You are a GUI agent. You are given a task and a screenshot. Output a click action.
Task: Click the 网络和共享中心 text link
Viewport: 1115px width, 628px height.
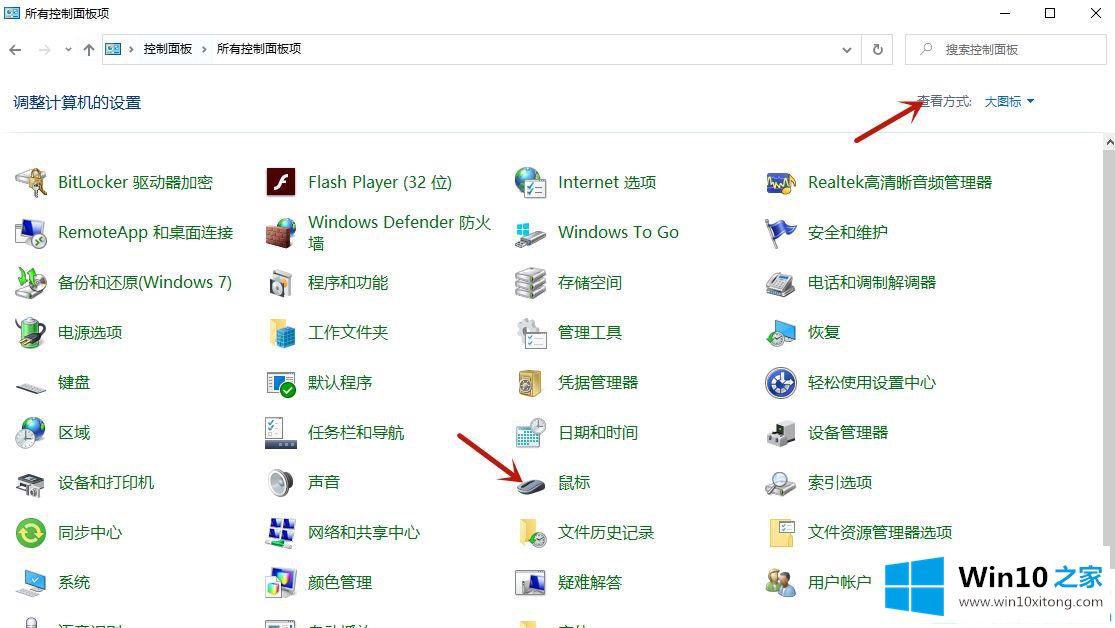click(x=364, y=533)
